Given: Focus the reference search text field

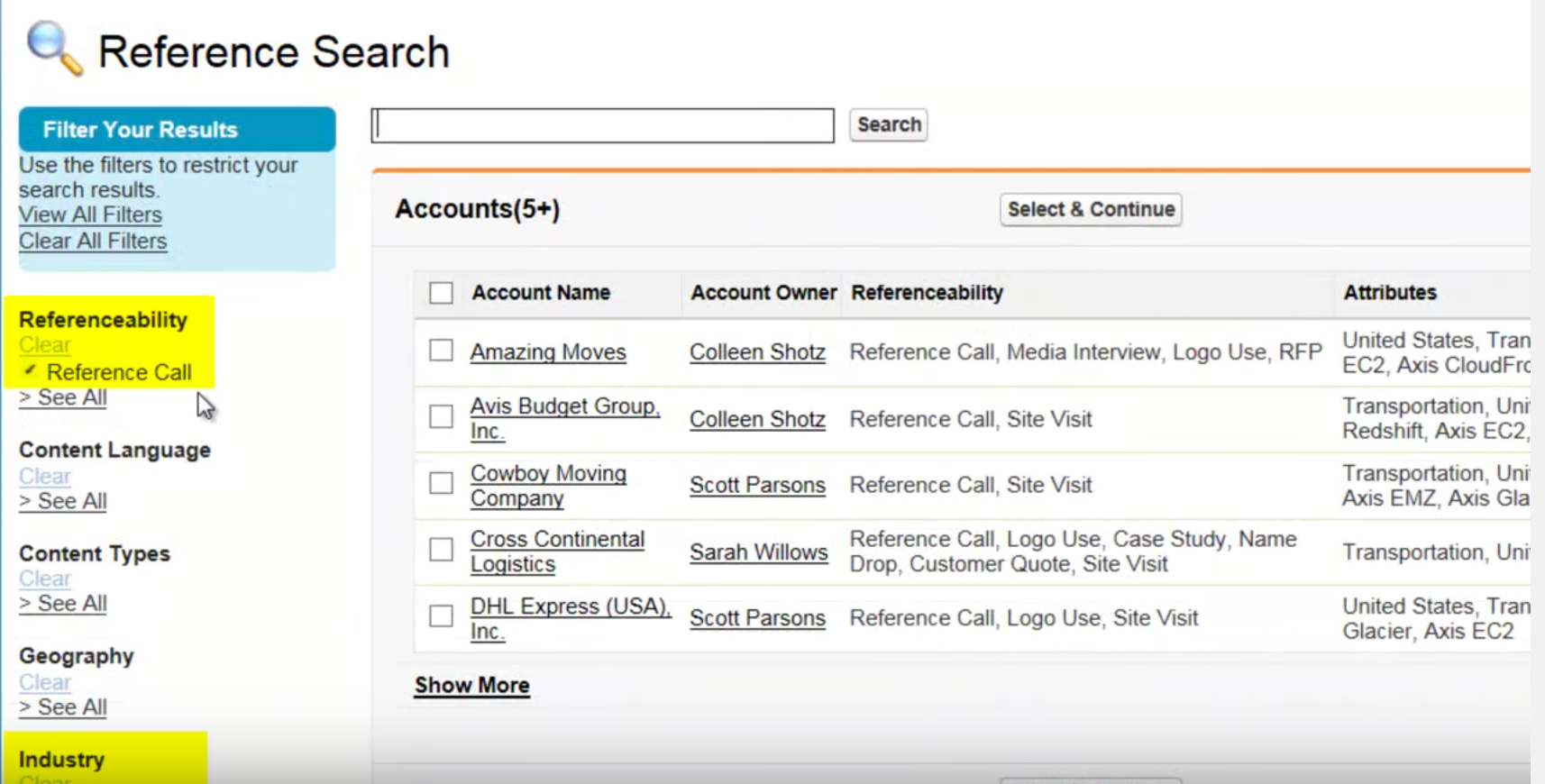Looking at the screenshot, I should [602, 125].
